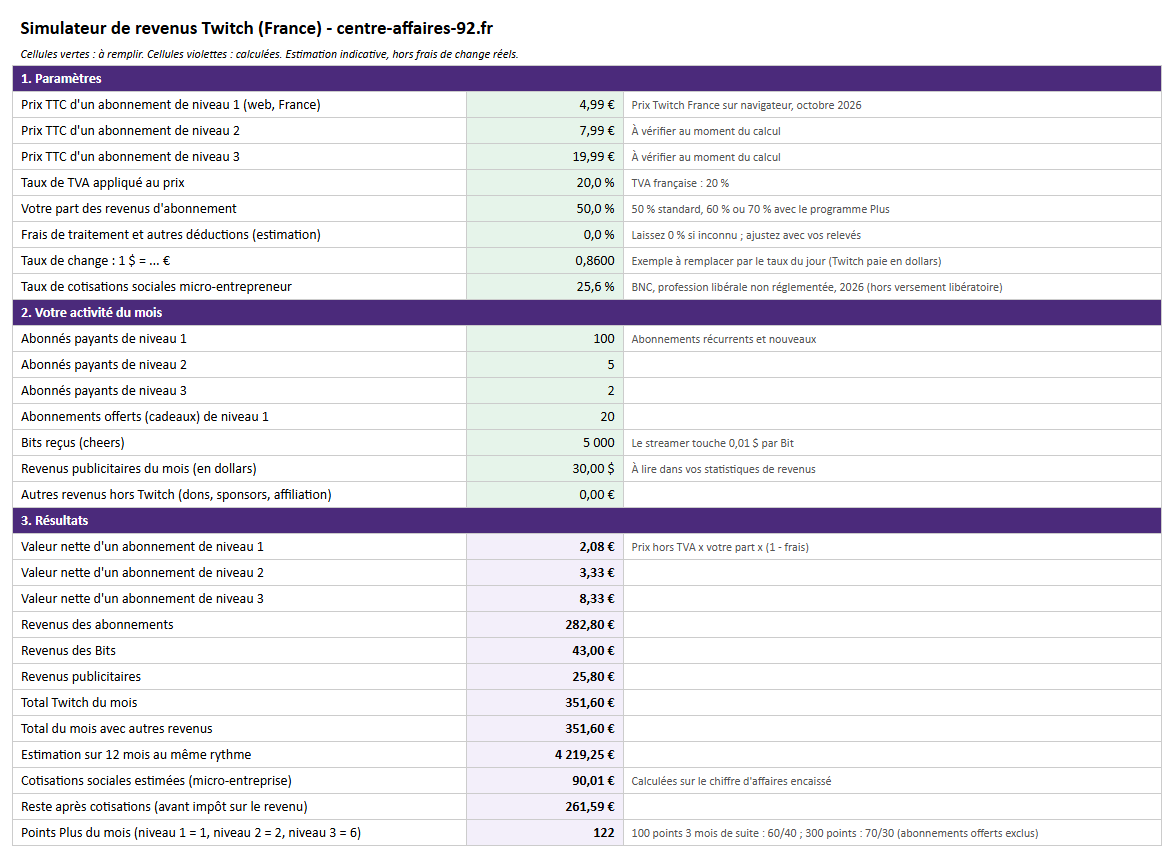
Task: Click the subscription revenue result 282,80 €
Action: (x=545, y=625)
